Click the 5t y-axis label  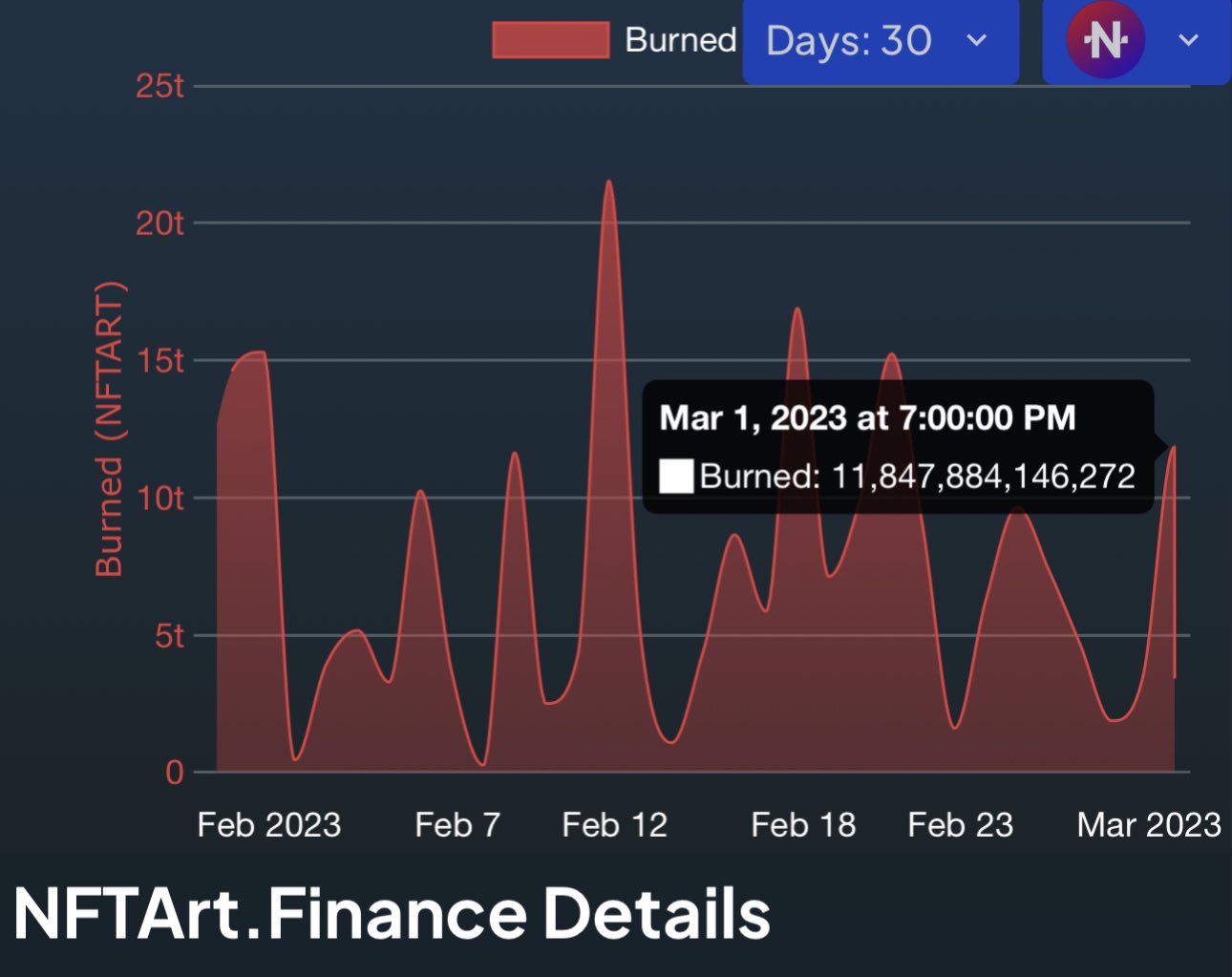[x=169, y=636]
